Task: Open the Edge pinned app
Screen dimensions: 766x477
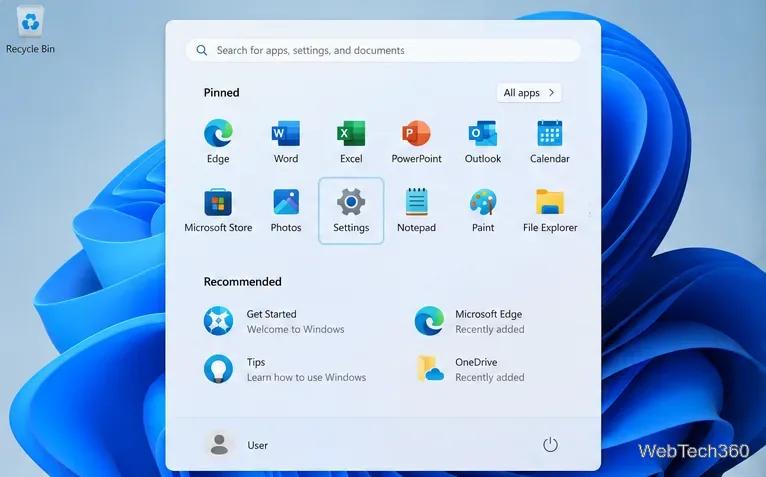Action: (x=218, y=141)
